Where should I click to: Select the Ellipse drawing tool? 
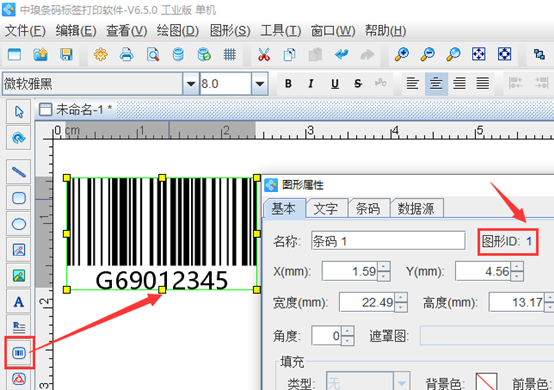[x=19, y=224]
